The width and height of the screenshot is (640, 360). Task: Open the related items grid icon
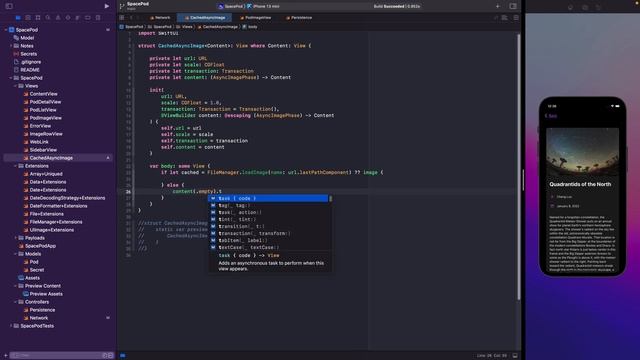(x=122, y=18)
